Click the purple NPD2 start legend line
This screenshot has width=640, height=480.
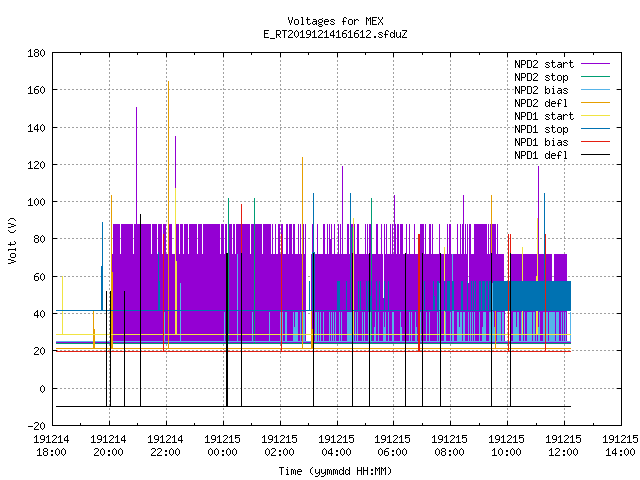(x=595, y=64)
